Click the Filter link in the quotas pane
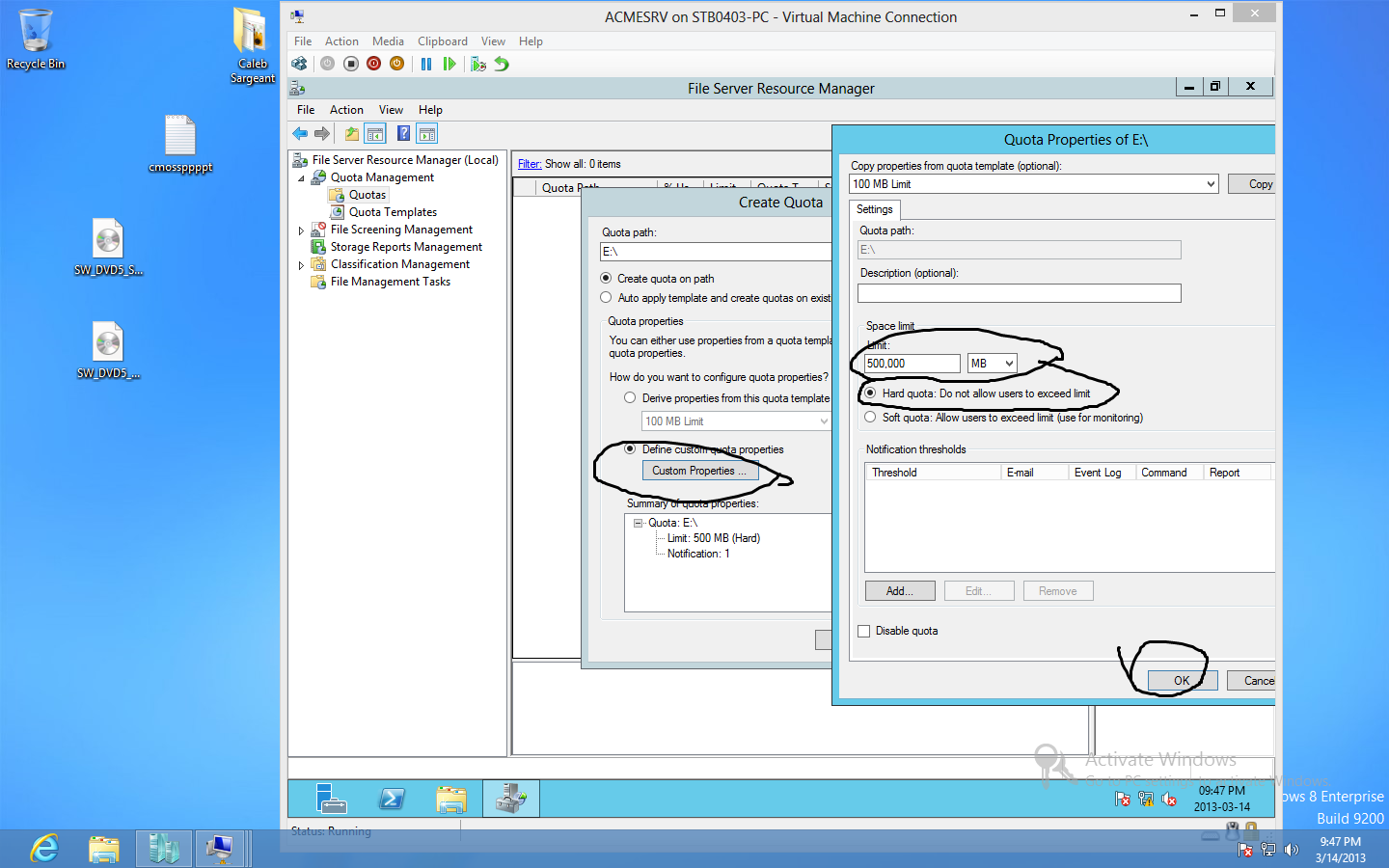The image size is (1389, 868). 529,164
